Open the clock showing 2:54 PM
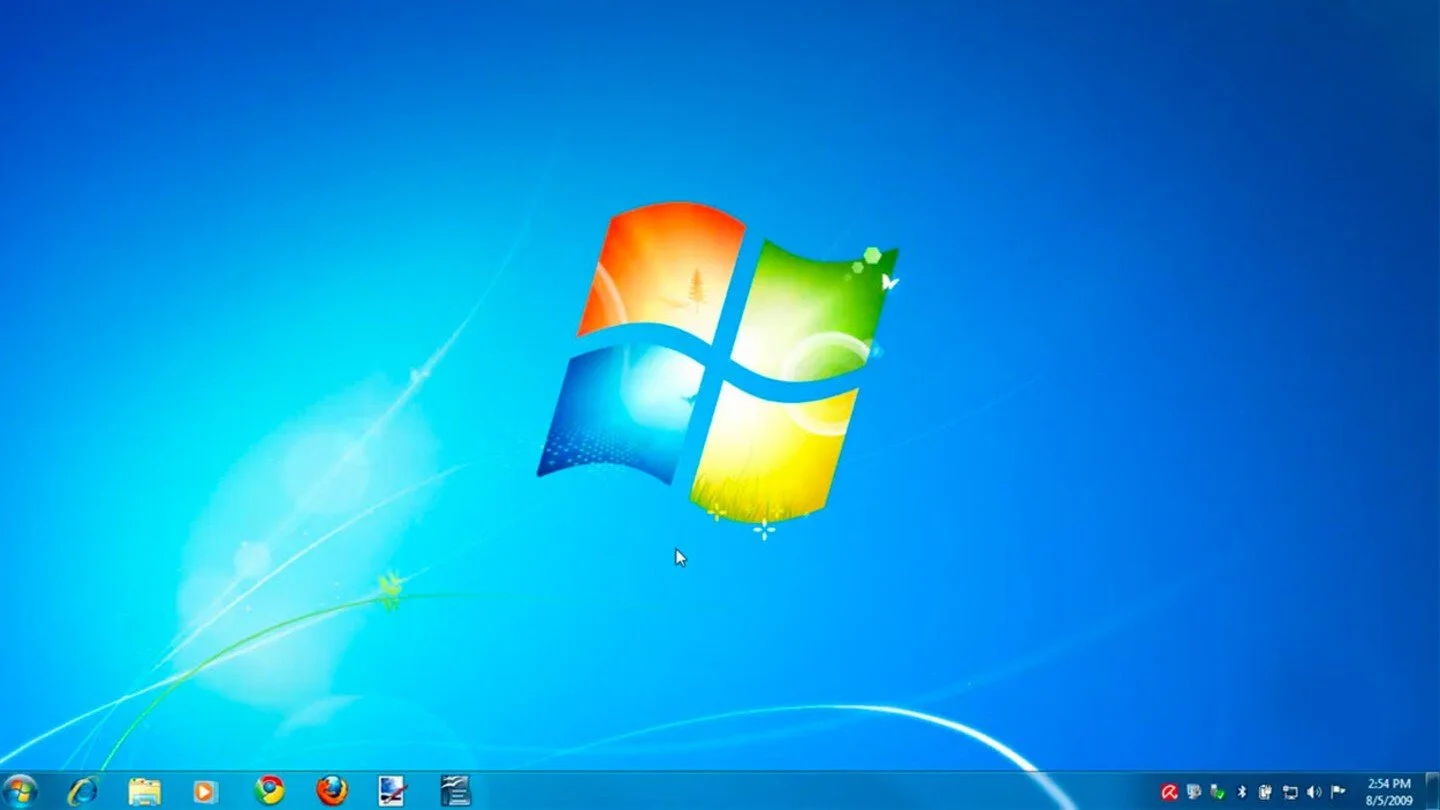Viewport: 1440px width, 810px height. 1389,792
